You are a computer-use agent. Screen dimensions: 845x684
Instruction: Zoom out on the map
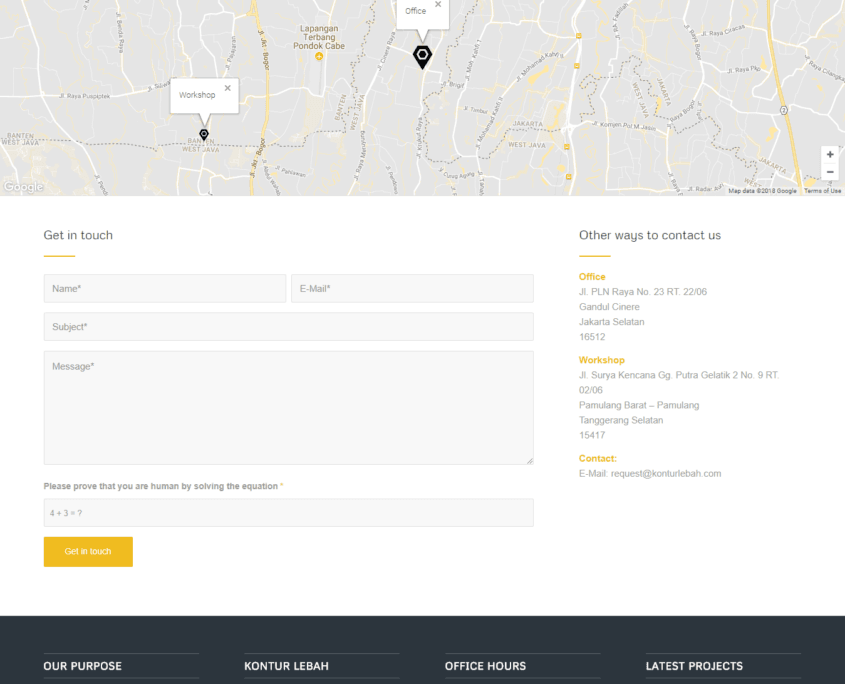[830, 172]
